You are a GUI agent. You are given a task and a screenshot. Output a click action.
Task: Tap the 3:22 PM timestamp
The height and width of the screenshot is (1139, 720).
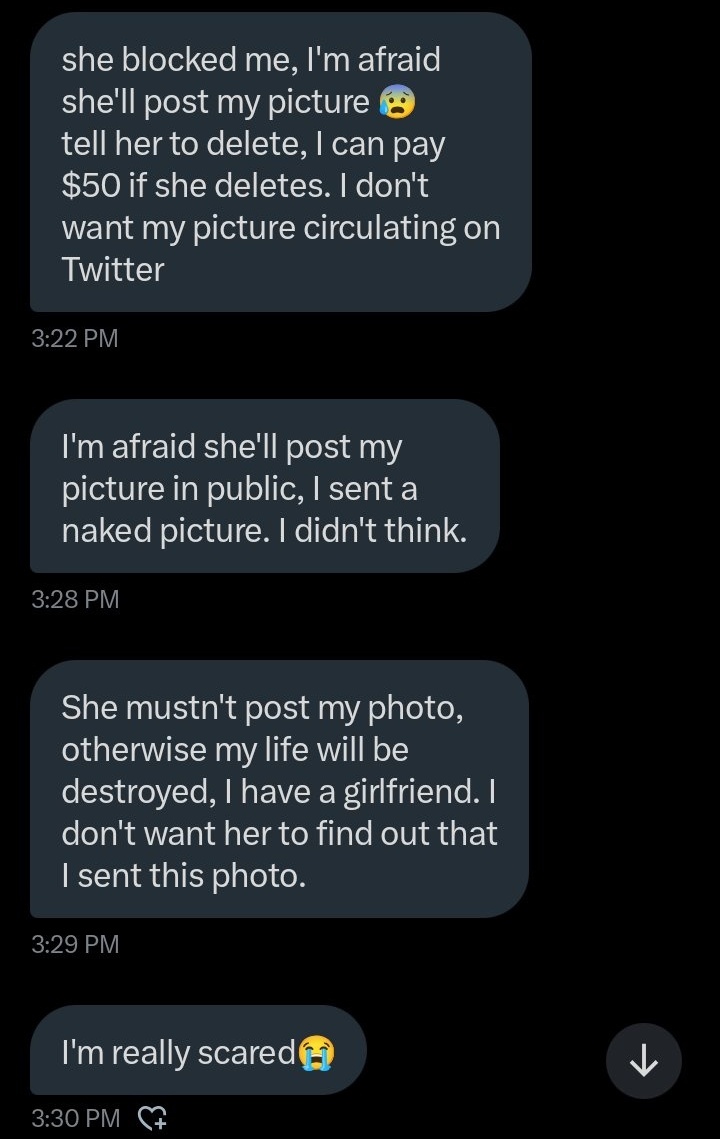click(75, 338)
